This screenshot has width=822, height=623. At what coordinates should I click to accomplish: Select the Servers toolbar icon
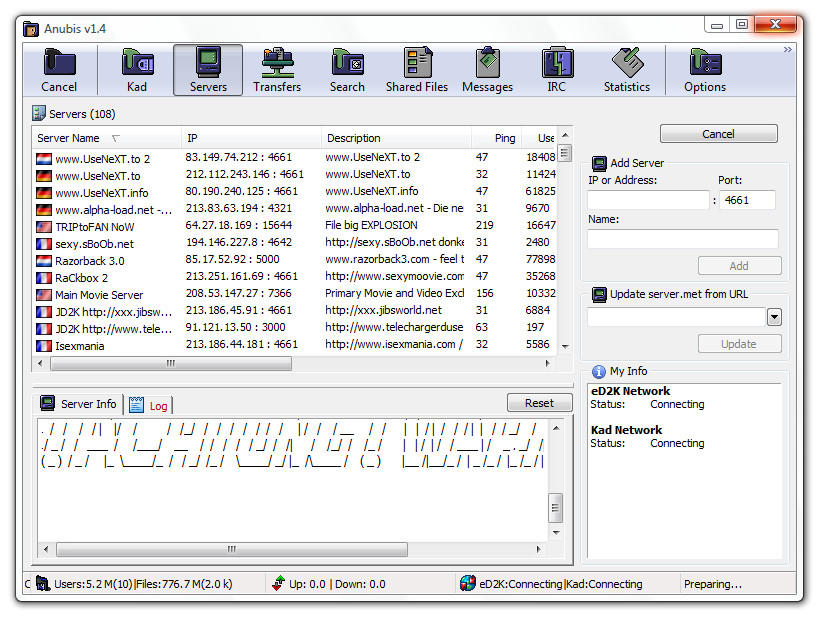(x=208, y=70)
